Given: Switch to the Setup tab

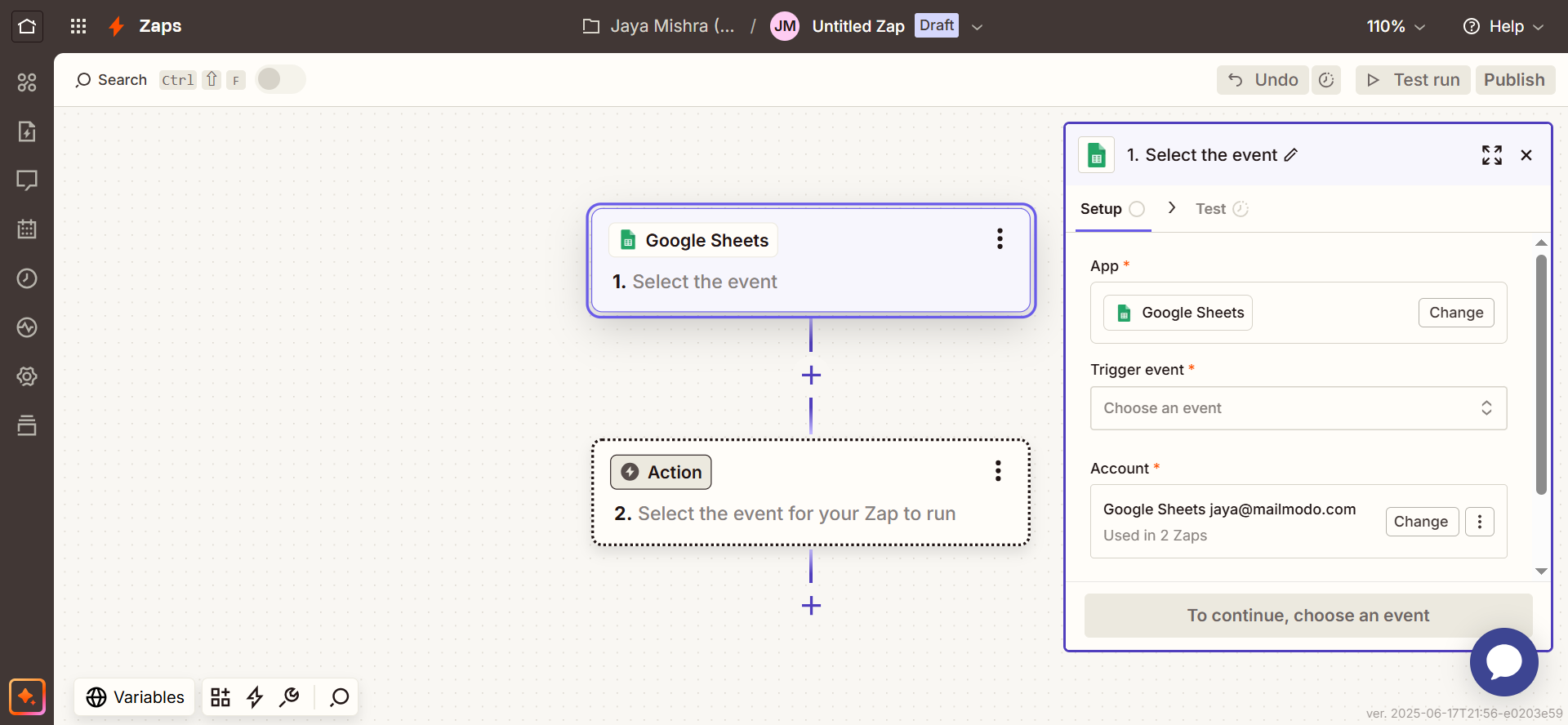Looking at the screenshot, I should pyautogui.click(x=1112, y=209).
